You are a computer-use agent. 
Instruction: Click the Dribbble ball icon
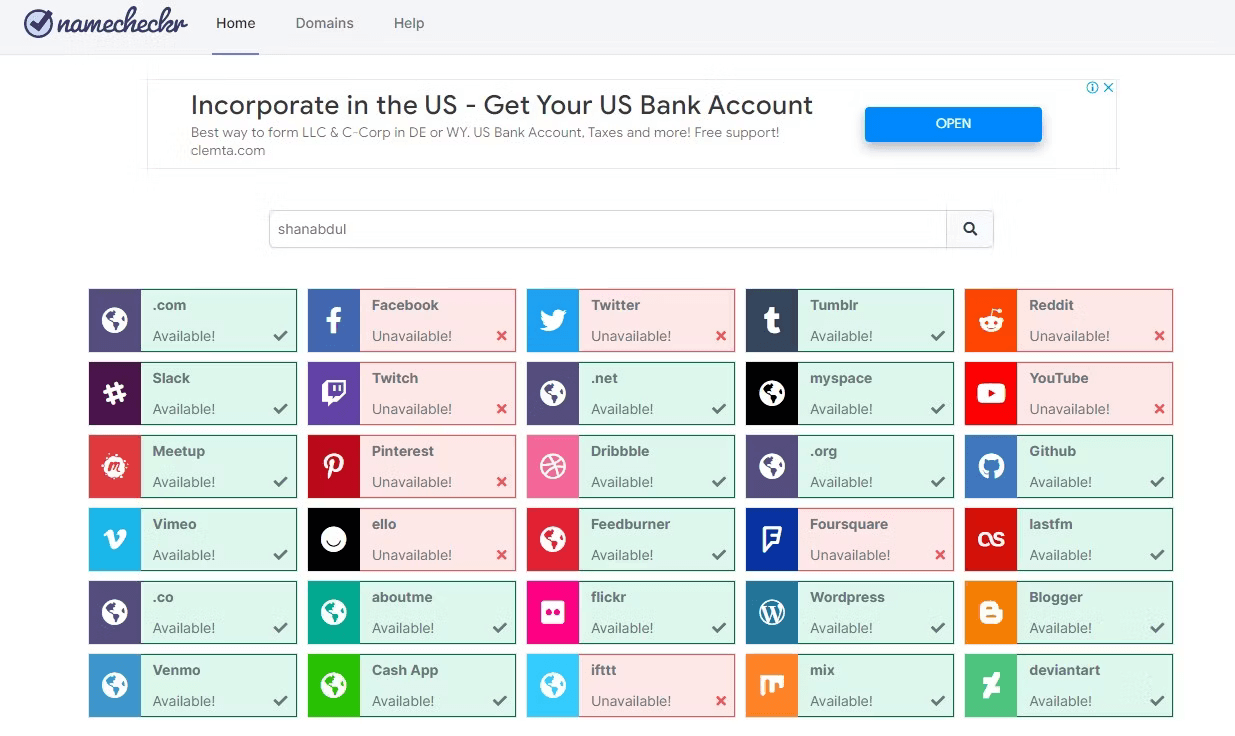[553, 467]
